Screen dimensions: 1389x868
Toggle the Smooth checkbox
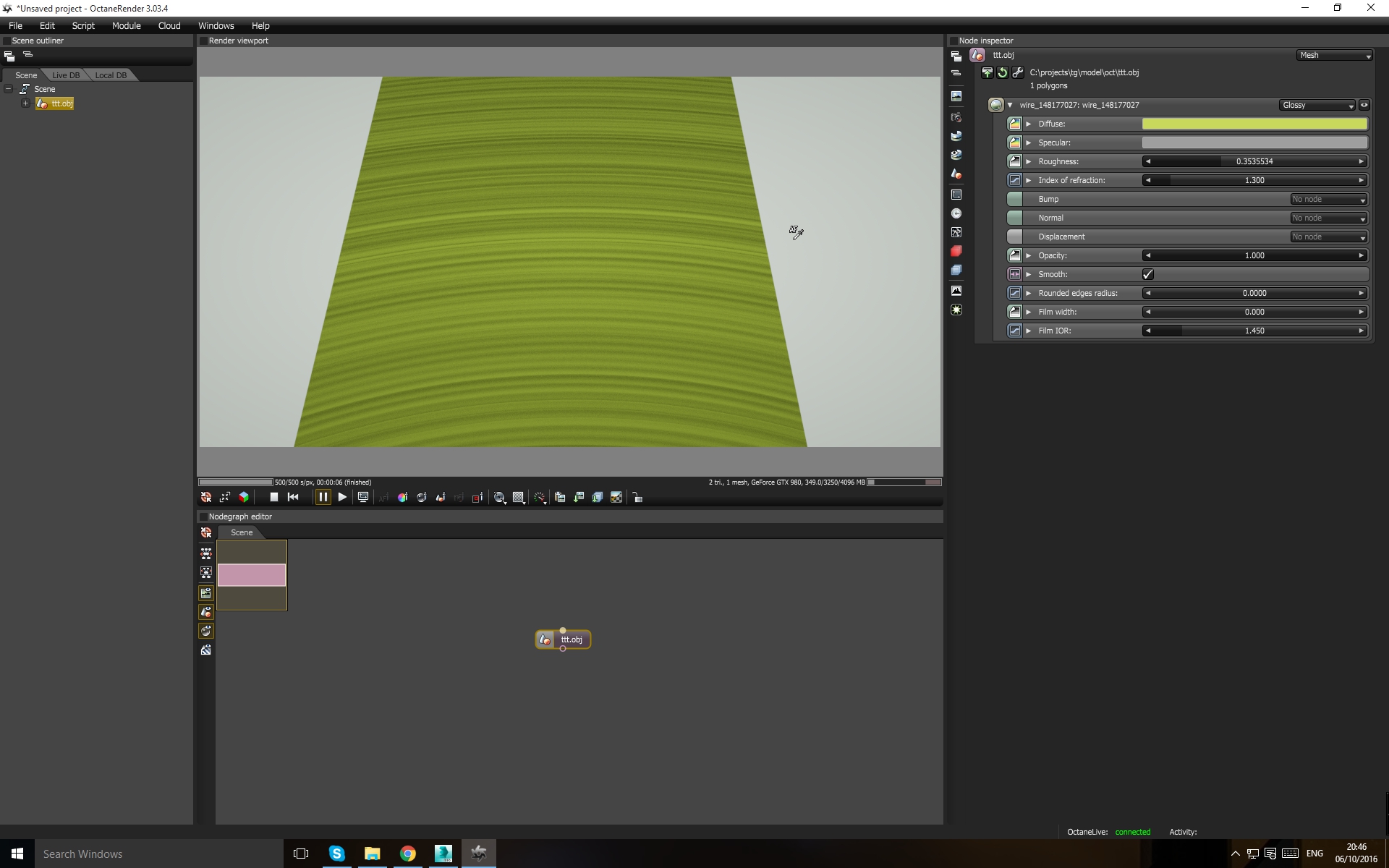(x=1148, y=274)
